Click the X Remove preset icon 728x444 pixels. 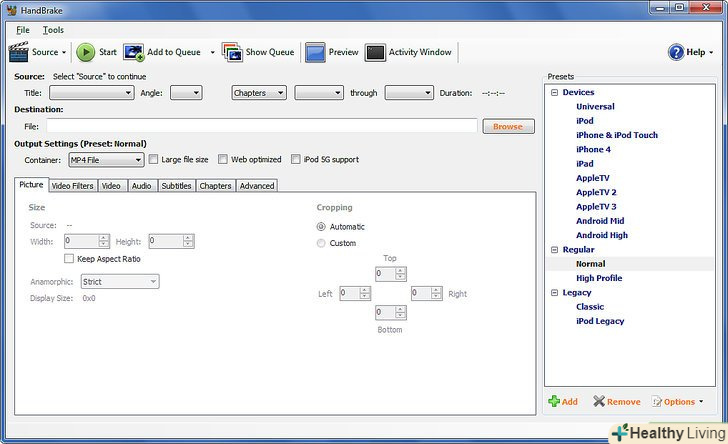pyautogui.click(x=599, y=401)
